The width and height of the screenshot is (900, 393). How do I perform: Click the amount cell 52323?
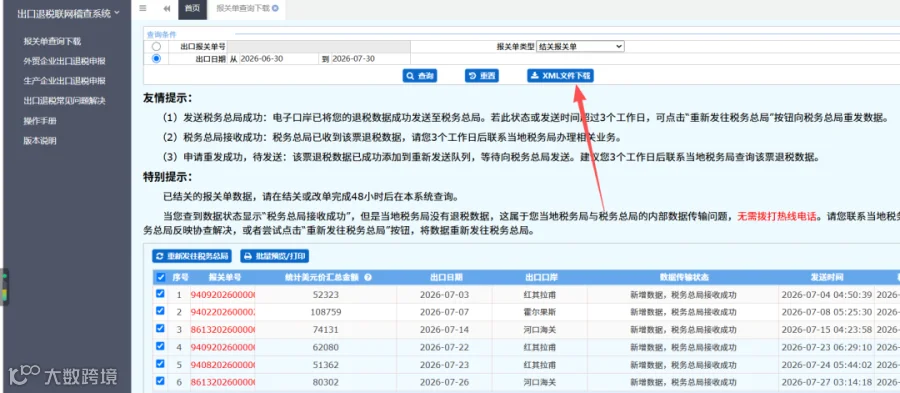pos(325,295)
